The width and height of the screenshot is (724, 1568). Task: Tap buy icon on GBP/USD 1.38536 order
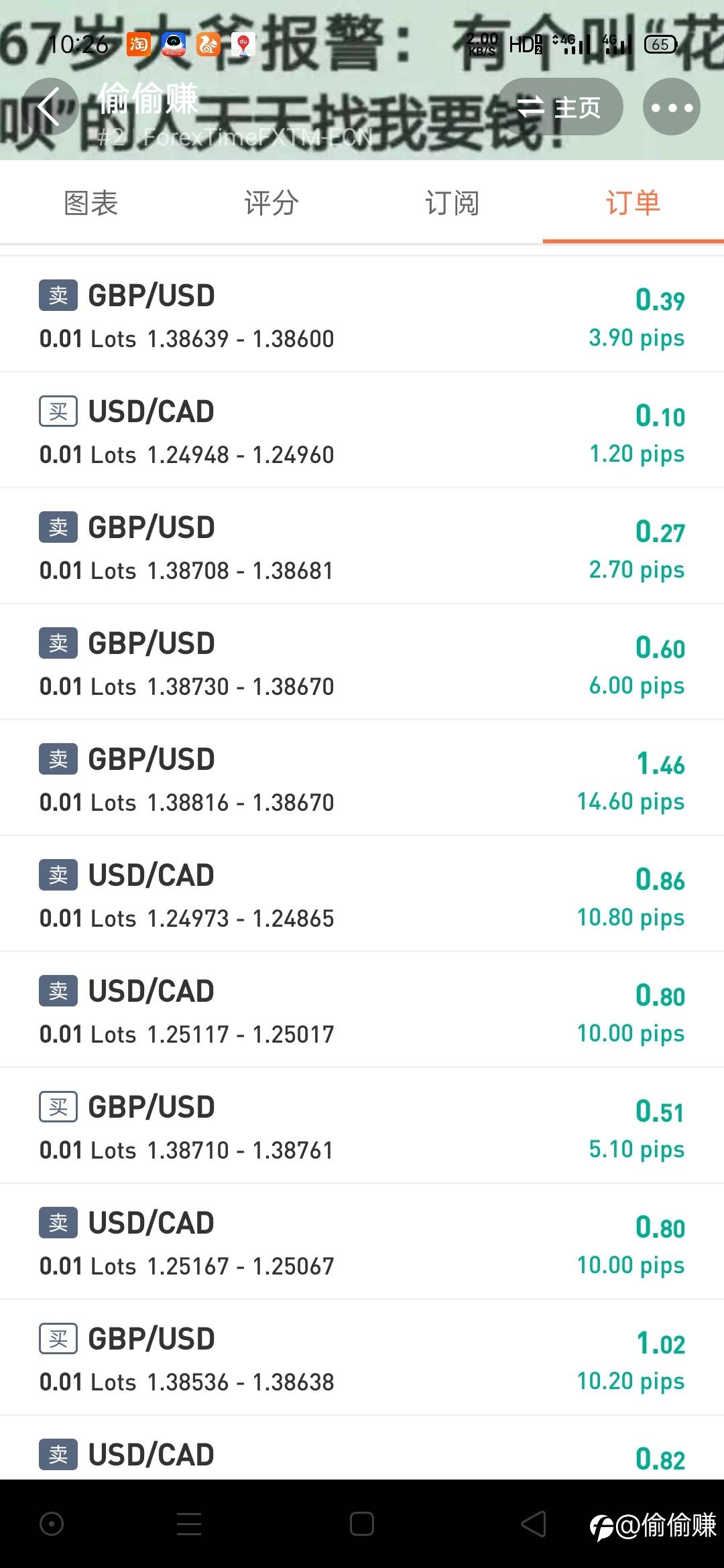tap(58, 1339)
